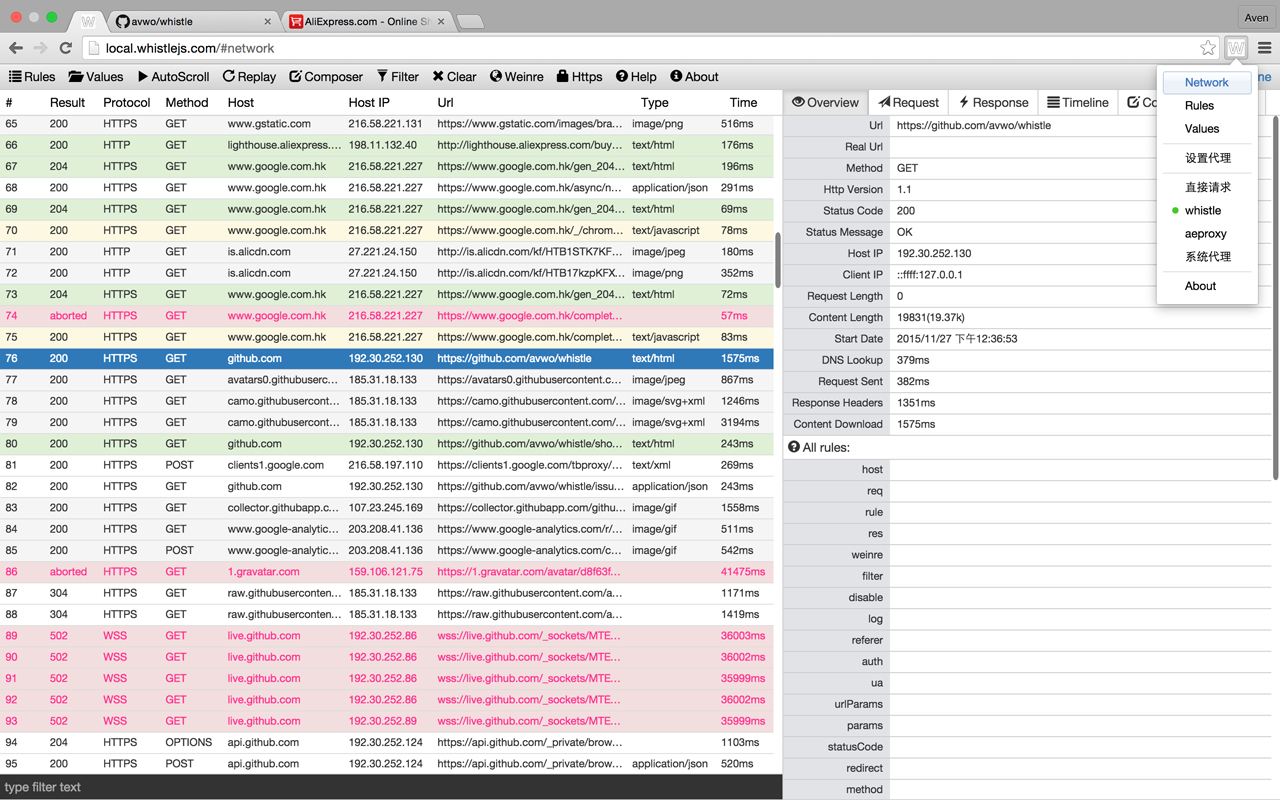Choose 直接请求 proxy option
The image size is (1280, 800).
click(x=1207, y=187)
